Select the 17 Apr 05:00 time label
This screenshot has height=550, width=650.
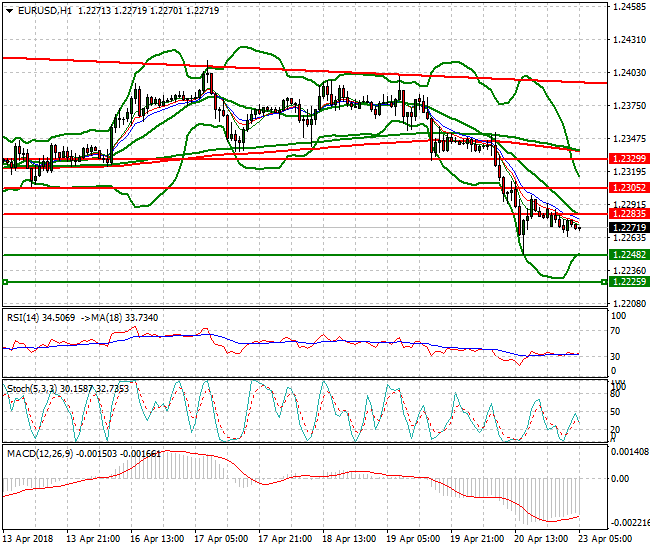[221, 539]
